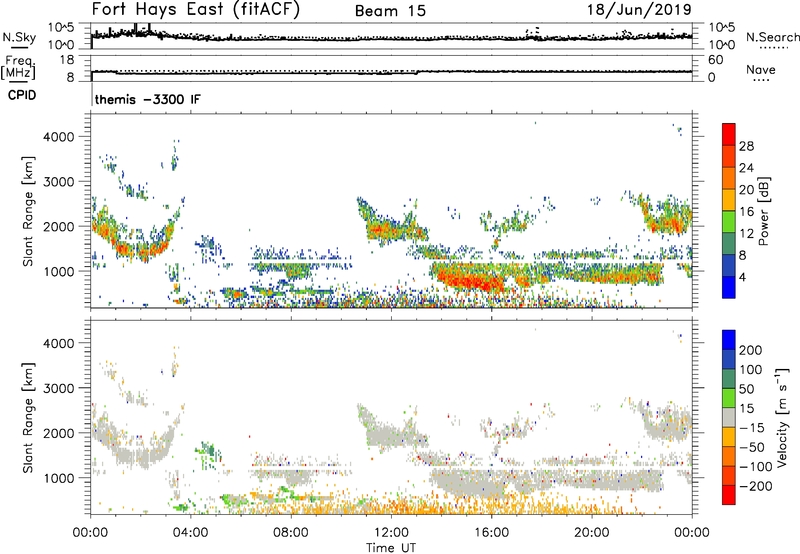
Task: Click the '04:00' time tick label
Action: (x=190, y=533)
